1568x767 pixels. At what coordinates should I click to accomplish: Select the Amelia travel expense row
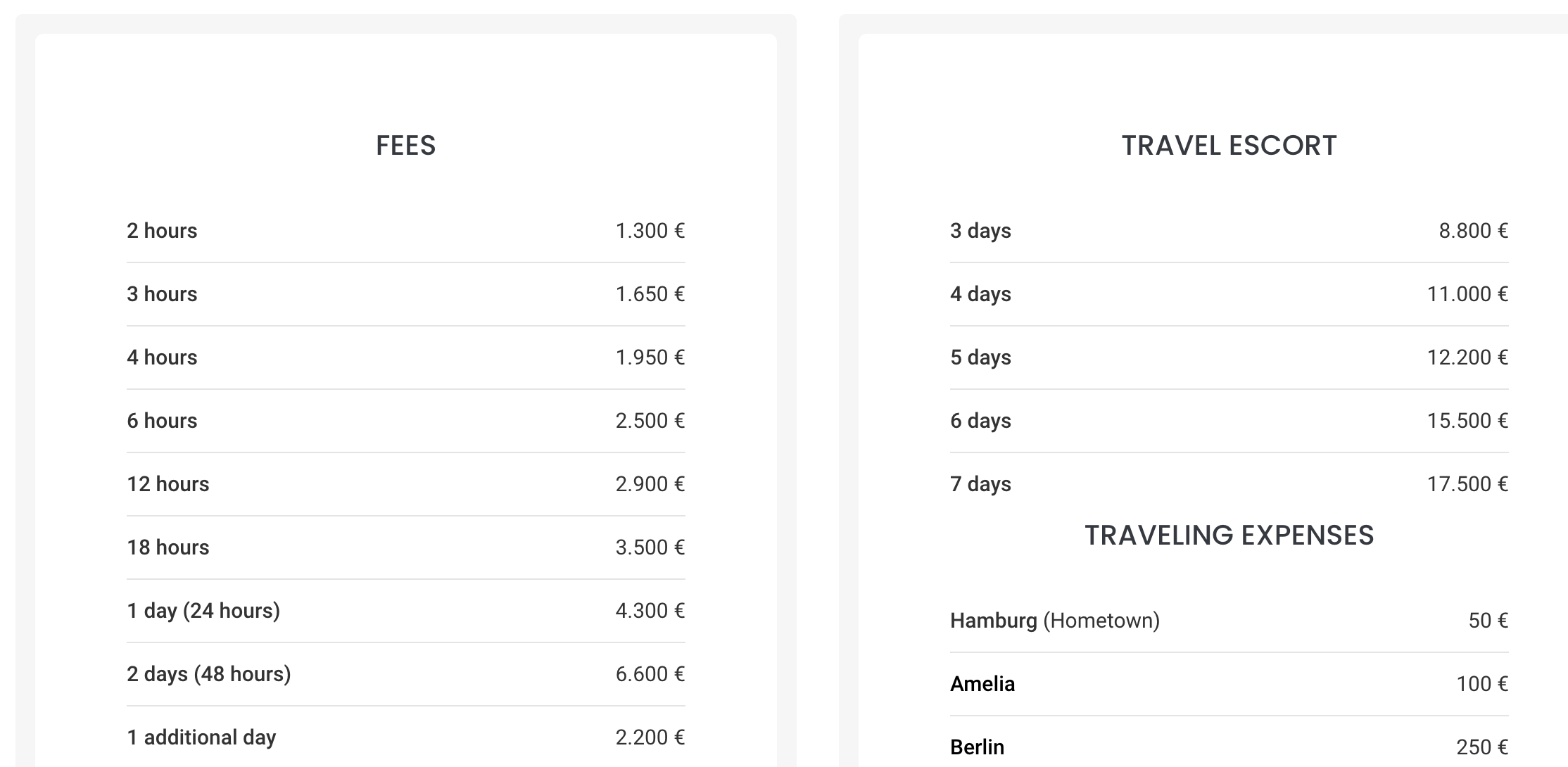point(1229,684)
